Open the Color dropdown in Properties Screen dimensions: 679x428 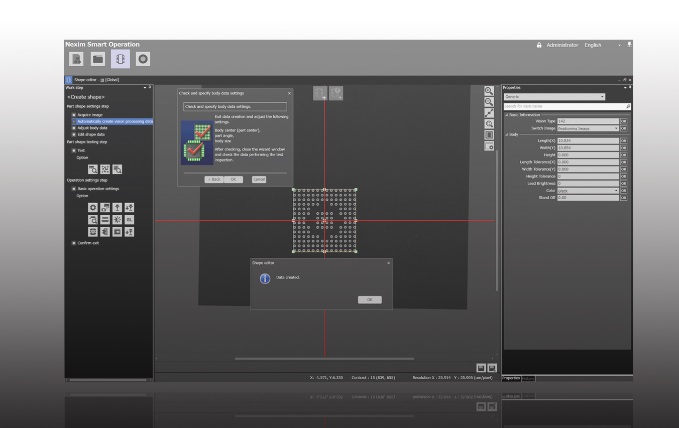[587, 191]
